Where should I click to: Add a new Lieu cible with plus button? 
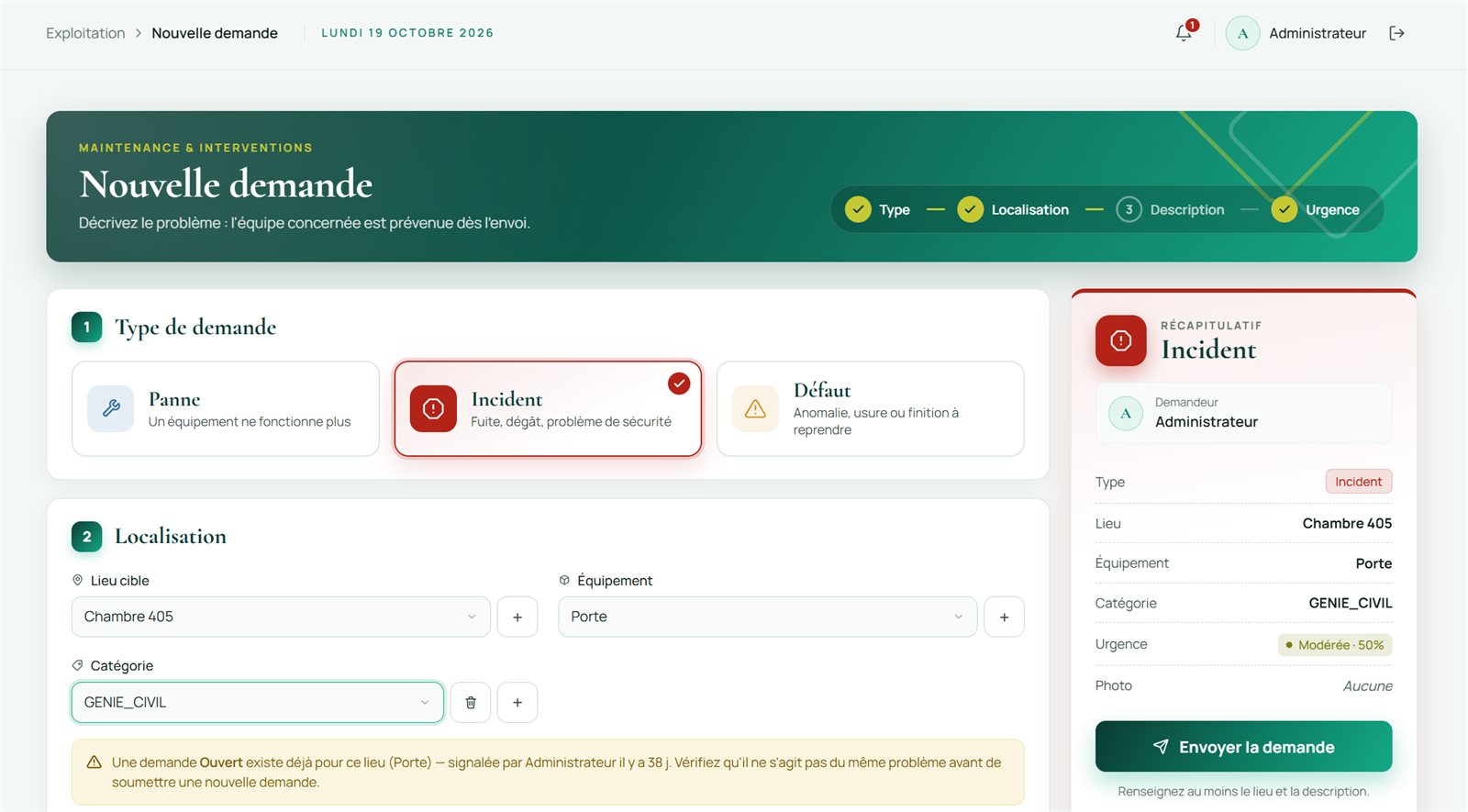(x=517, y=617)
